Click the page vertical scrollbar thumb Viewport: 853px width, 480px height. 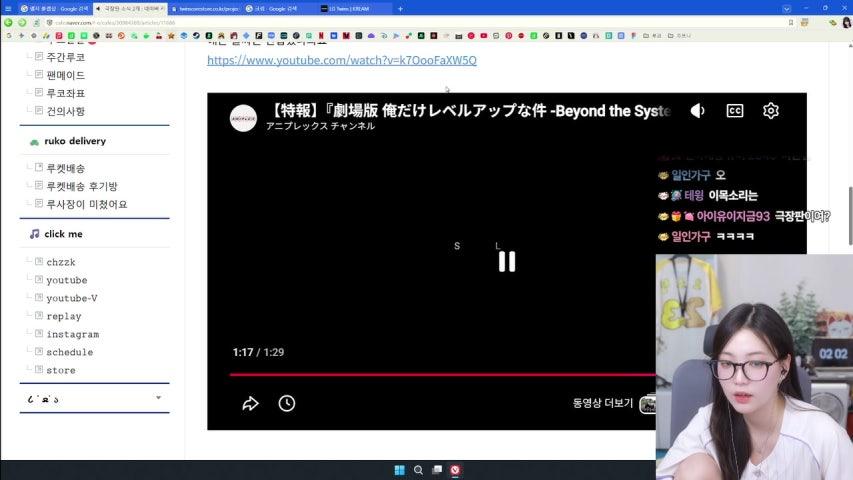(x=850, y=216)
